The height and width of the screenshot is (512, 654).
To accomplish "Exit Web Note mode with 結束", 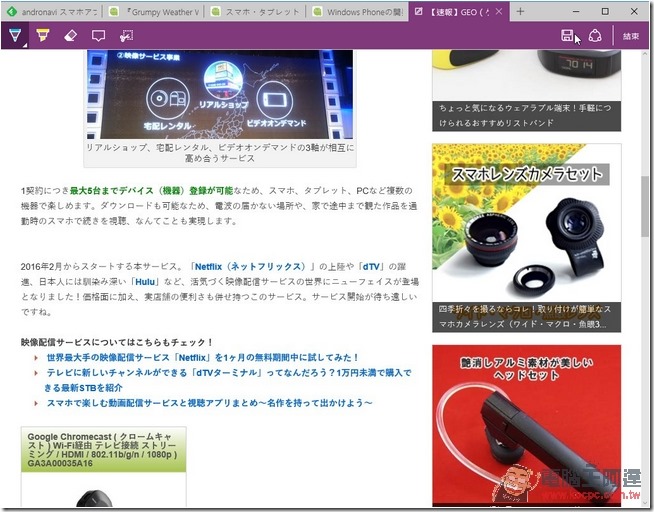I will click(631, 36).
